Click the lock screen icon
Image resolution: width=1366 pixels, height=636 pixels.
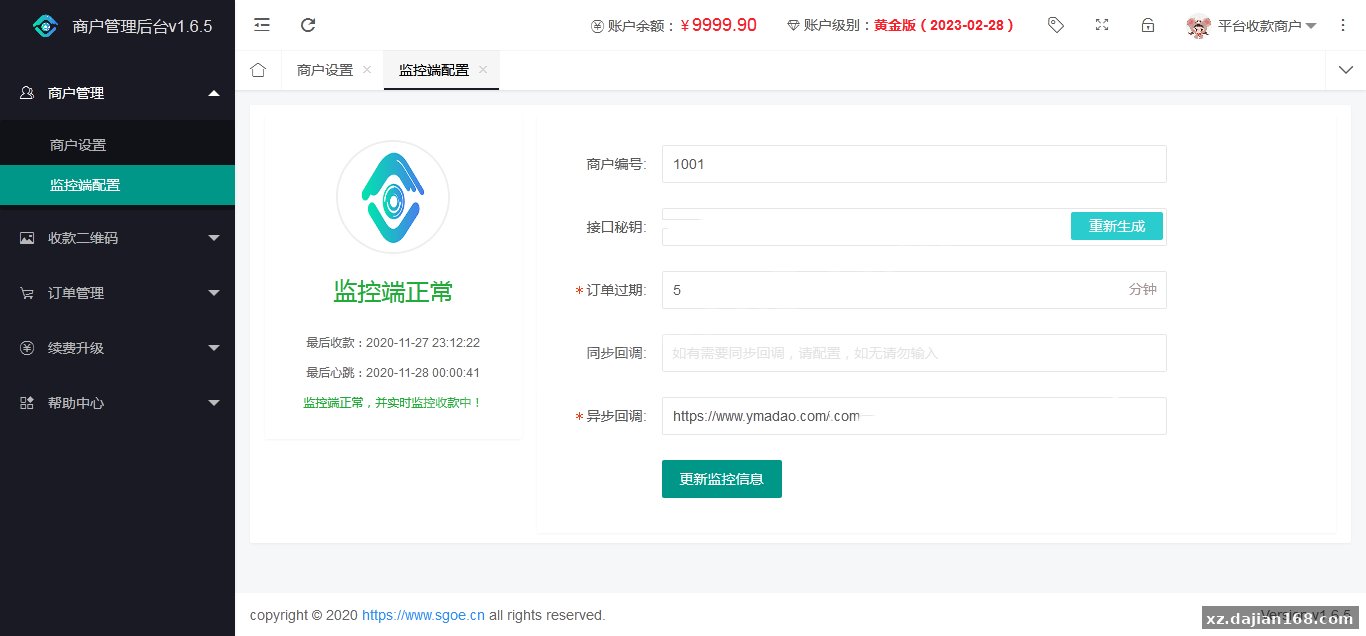[1148, 25]
